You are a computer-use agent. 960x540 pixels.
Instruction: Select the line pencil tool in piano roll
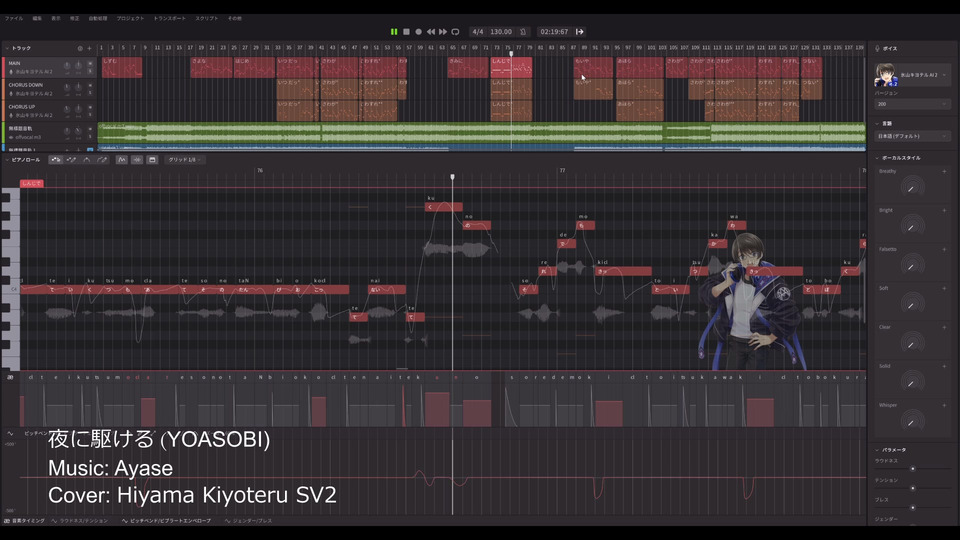[x=102, y=160]
